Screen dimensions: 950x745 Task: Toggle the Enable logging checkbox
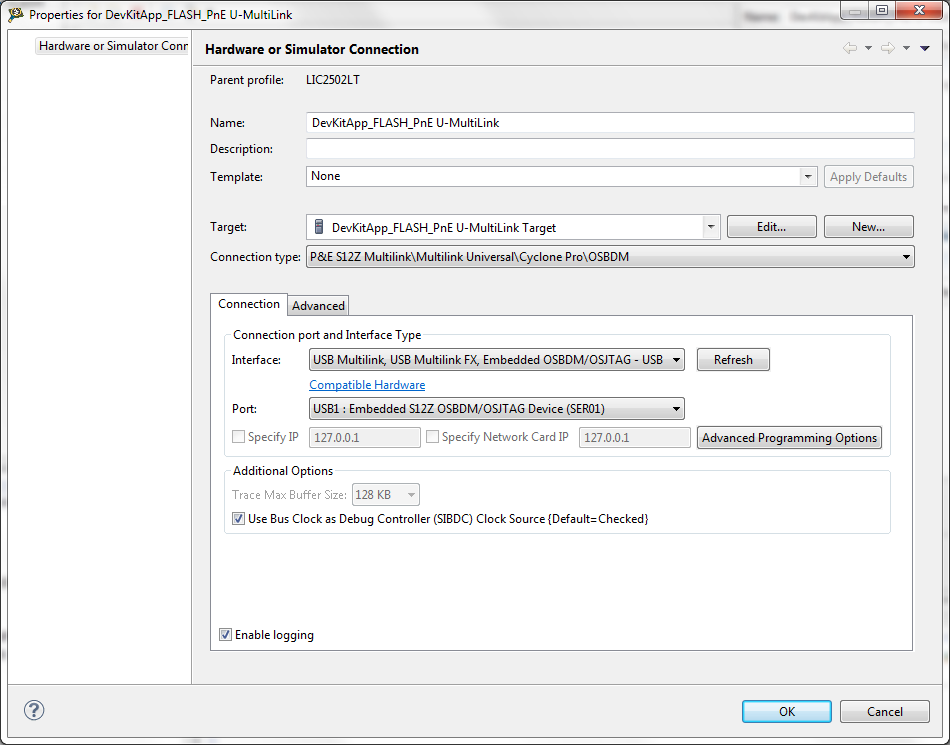click(x=225, y=635)
